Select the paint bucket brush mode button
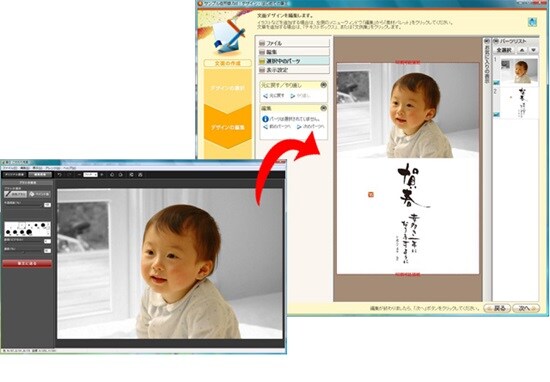Screen dimensions: 550x382 pyautogui.click(x=39, y=194)
